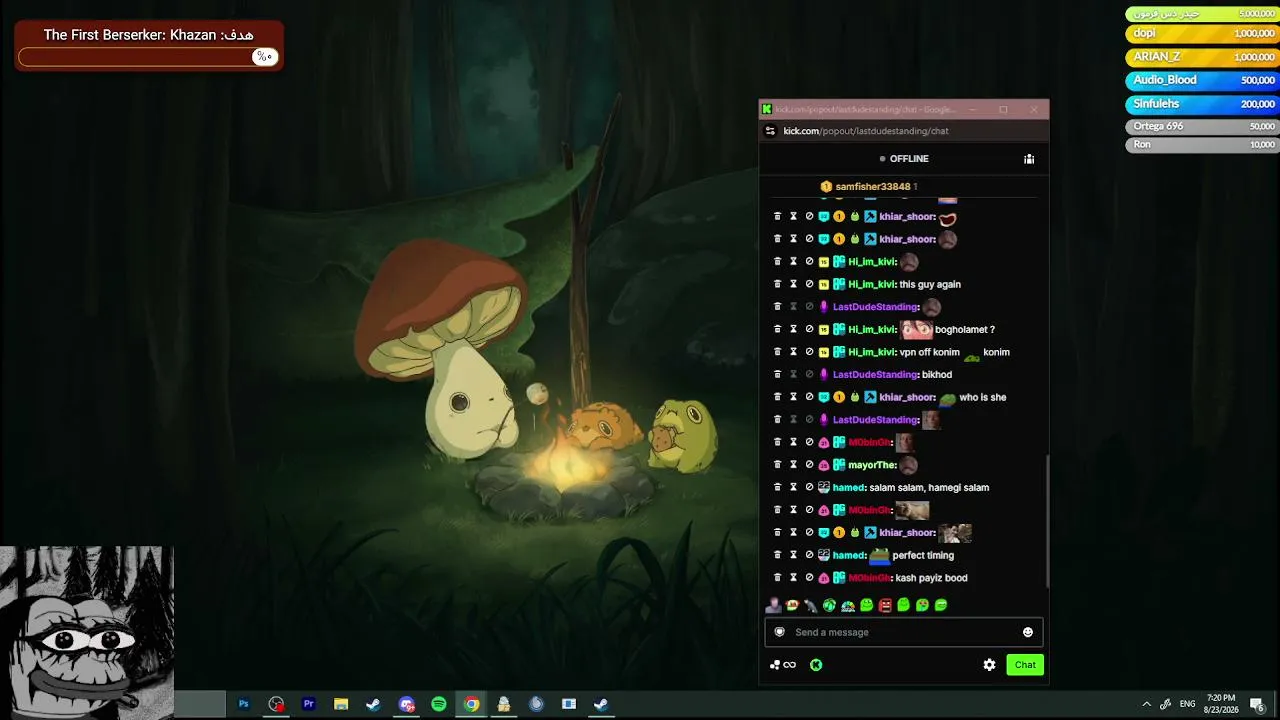Click the Pepe frog image overlay
The width and height of the screenshot is (1280, 720).
point(87,633)
